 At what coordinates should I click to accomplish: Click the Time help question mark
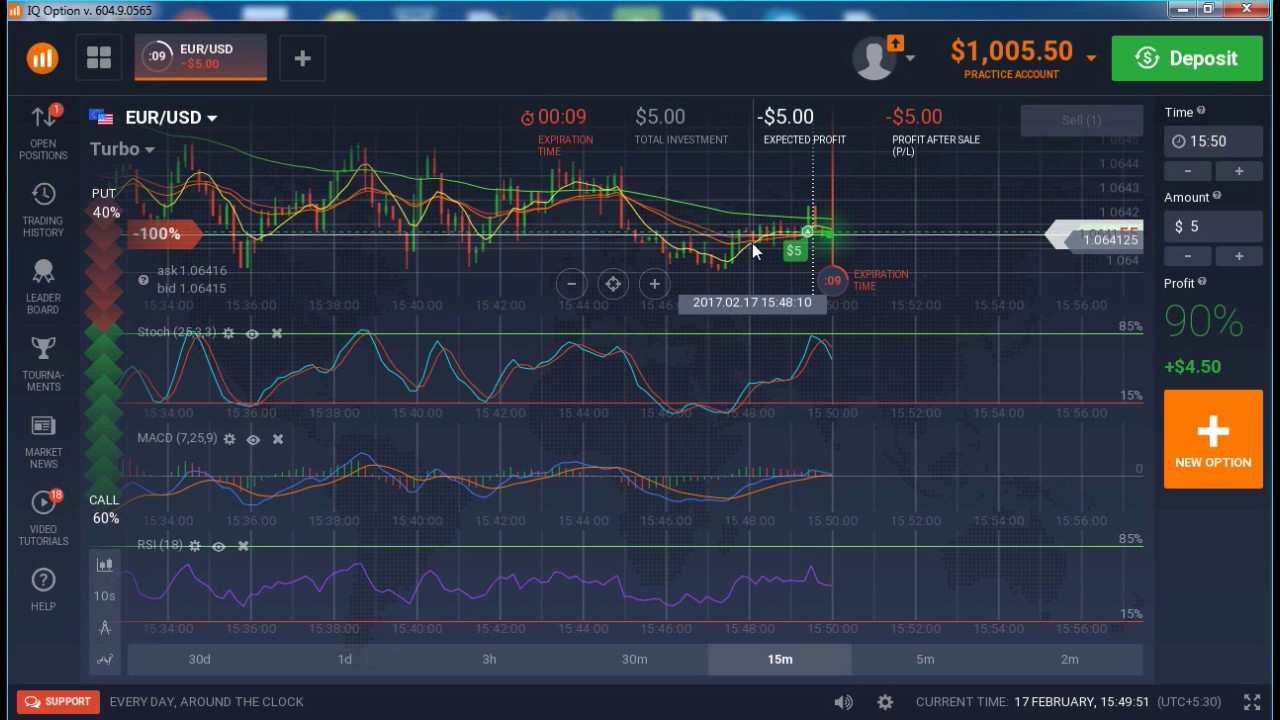point(1201,111)
